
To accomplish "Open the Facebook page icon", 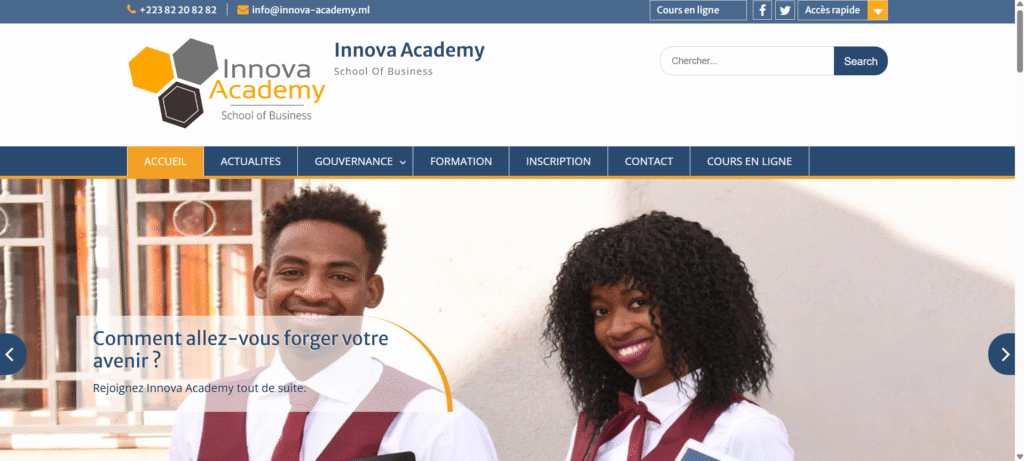I will coord(762,10).
